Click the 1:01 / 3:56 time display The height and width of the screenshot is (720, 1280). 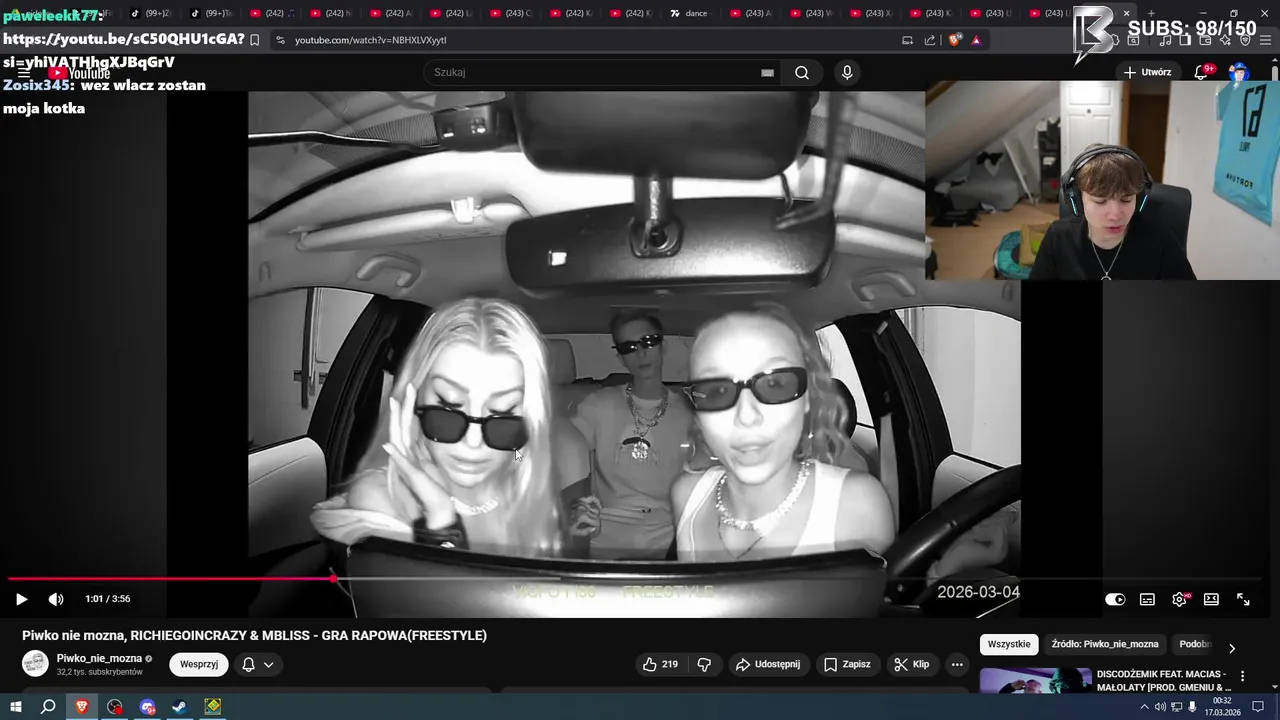click(108, 599)
